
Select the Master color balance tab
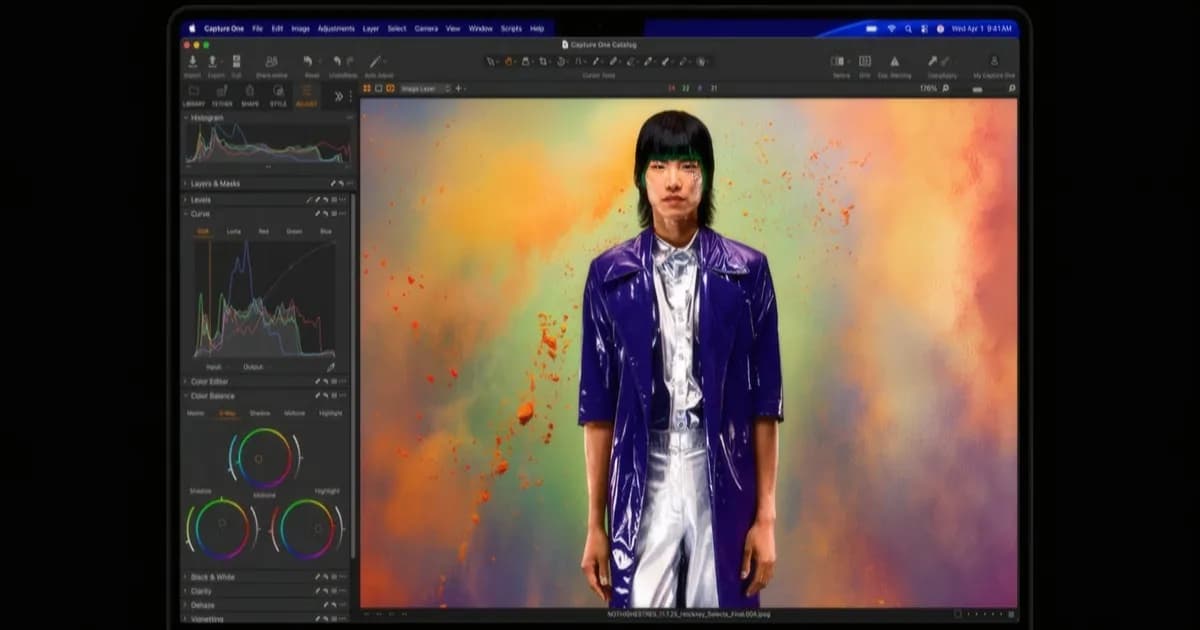[196, 413]
